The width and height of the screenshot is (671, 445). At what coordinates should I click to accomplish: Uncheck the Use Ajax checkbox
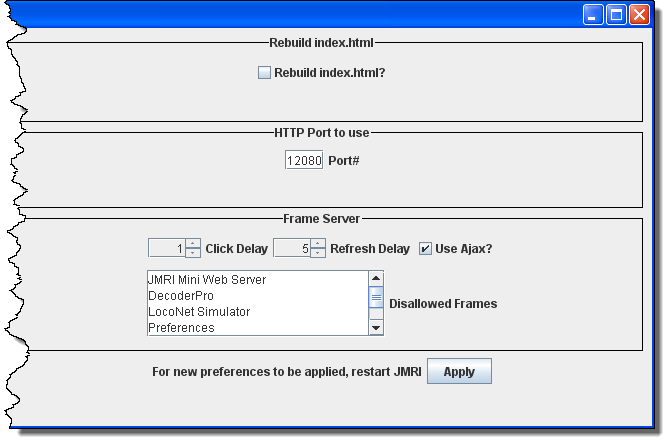click(425, 248)
